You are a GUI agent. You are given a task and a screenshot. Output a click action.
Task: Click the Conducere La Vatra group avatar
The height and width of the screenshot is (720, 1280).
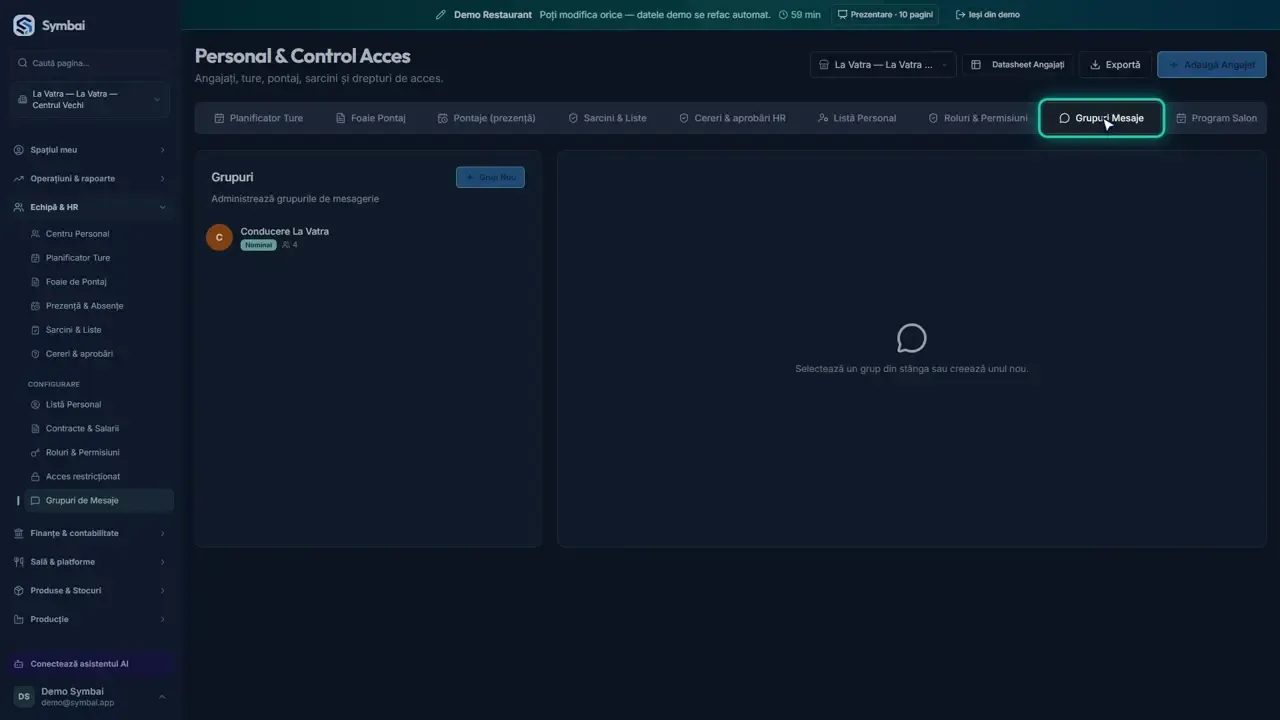219,237
